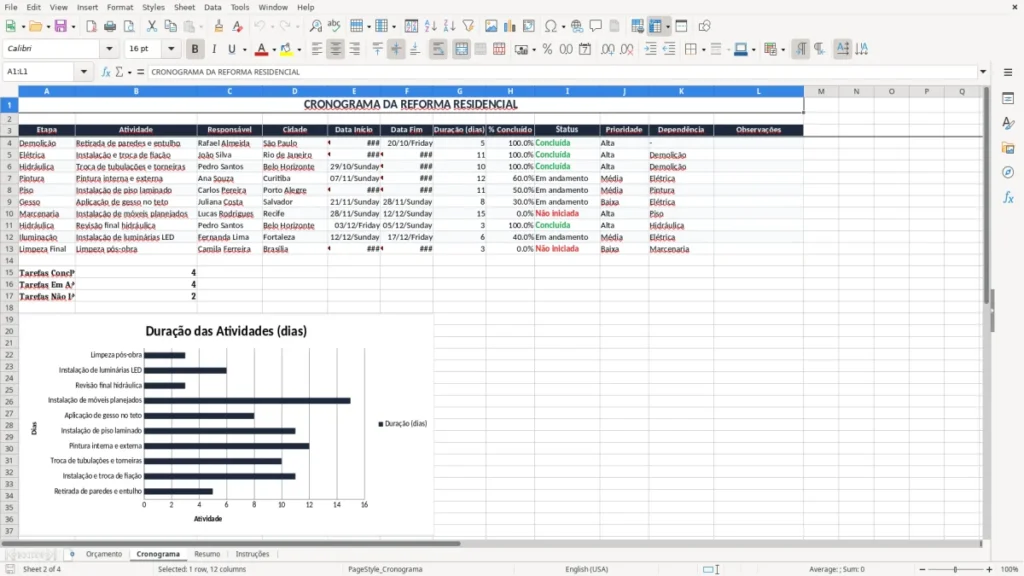
Task: Switch to the Orçamento sheet tab
Action: click(x=104, y=554)
